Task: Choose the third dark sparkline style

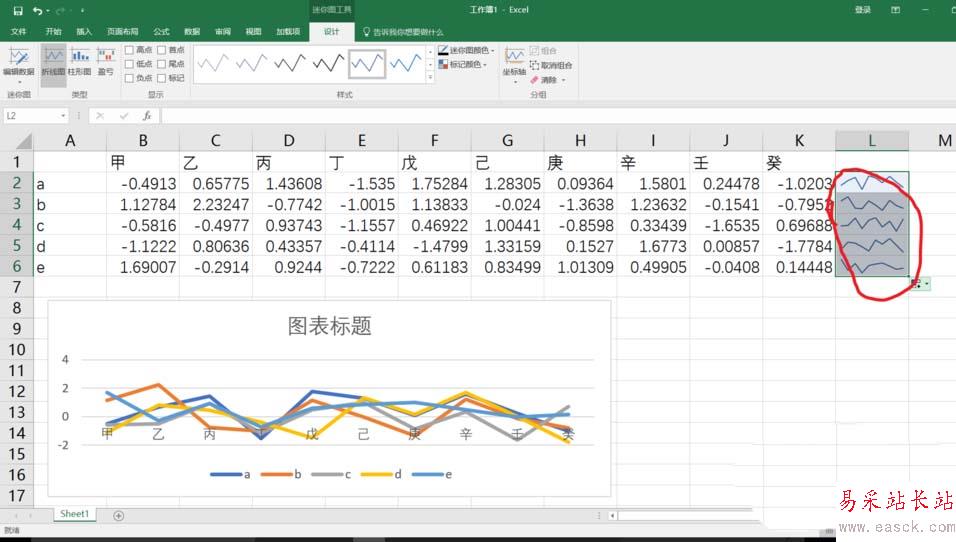Action: (x=290, y=63)
